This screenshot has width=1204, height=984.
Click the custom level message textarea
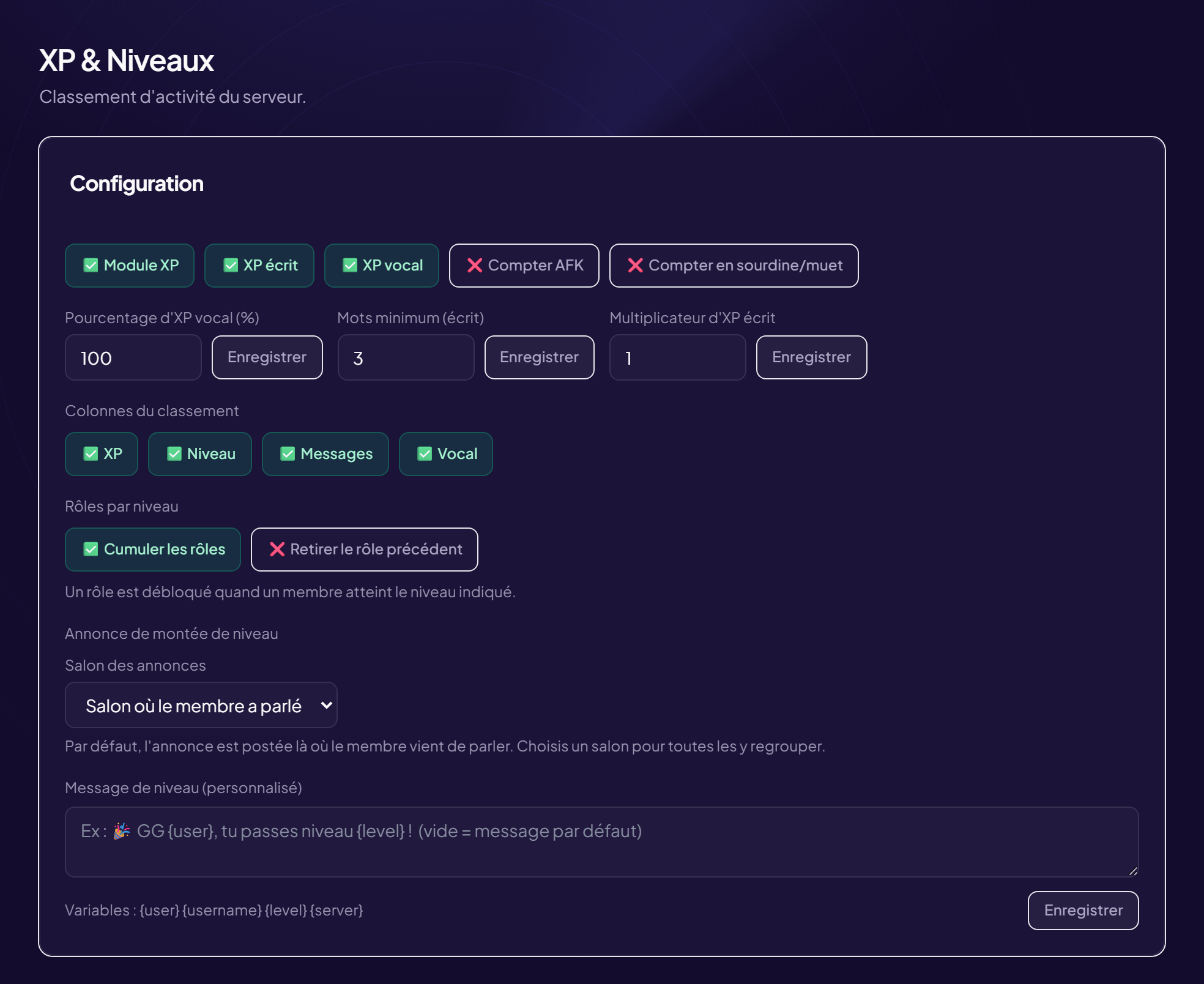(x=602, y=842)
